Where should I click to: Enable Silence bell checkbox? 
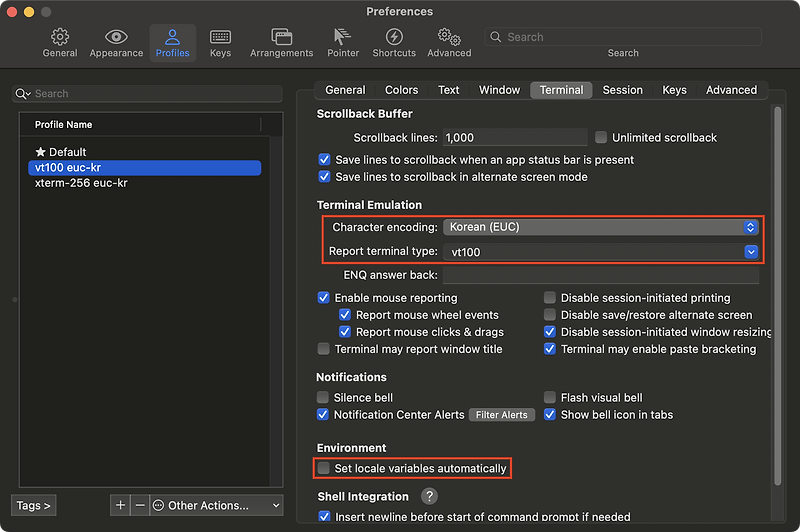(x=322, y=397)
